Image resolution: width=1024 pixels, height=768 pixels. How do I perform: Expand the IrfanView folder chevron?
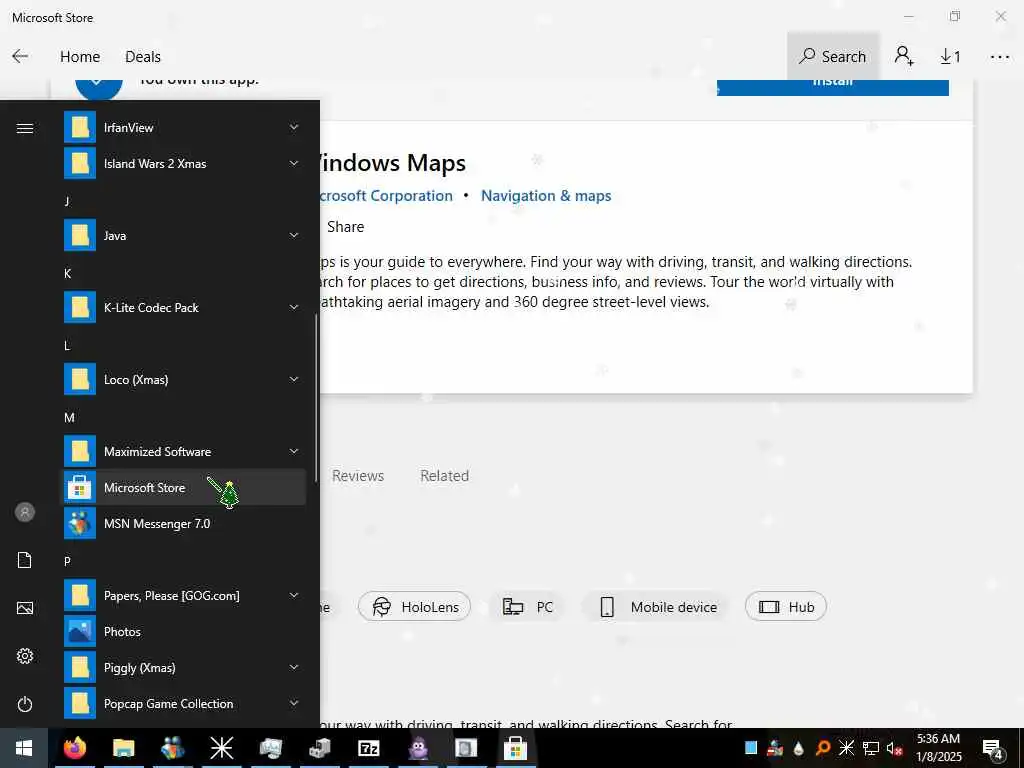coord(294,127)
